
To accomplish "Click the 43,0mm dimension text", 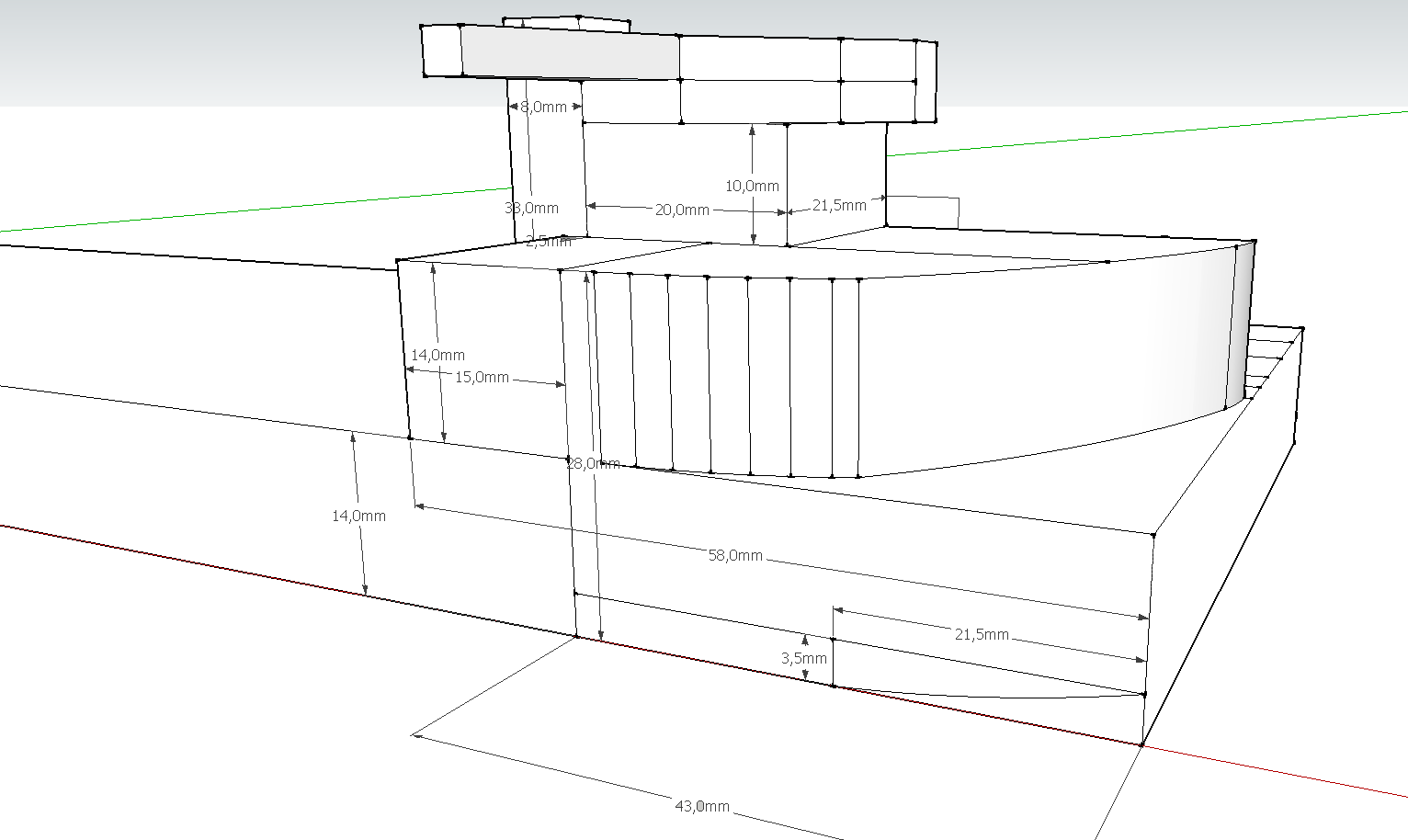I will pos(702,806).
